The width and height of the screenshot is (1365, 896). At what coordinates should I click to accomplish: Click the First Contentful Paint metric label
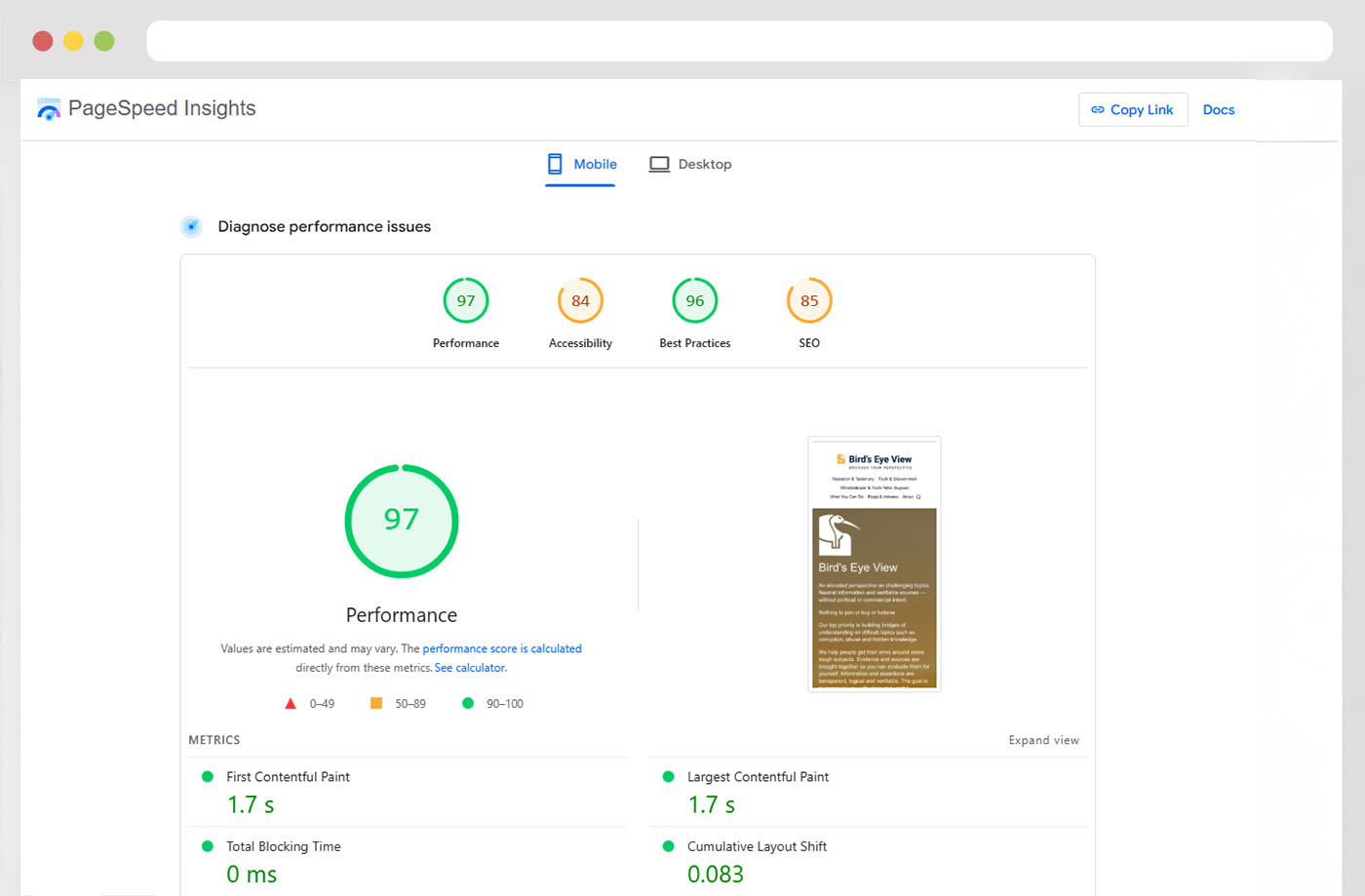point(288,777)
